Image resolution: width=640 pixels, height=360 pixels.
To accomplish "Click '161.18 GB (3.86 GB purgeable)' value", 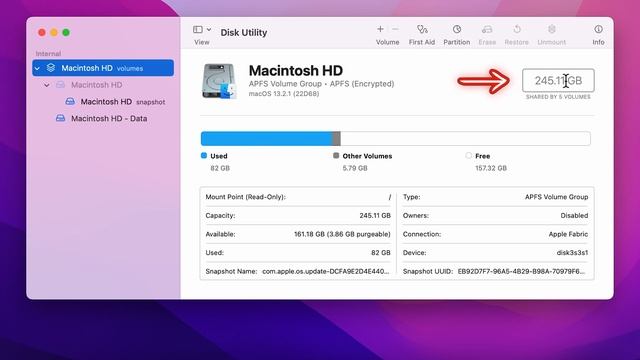I will tap(342, 234).
